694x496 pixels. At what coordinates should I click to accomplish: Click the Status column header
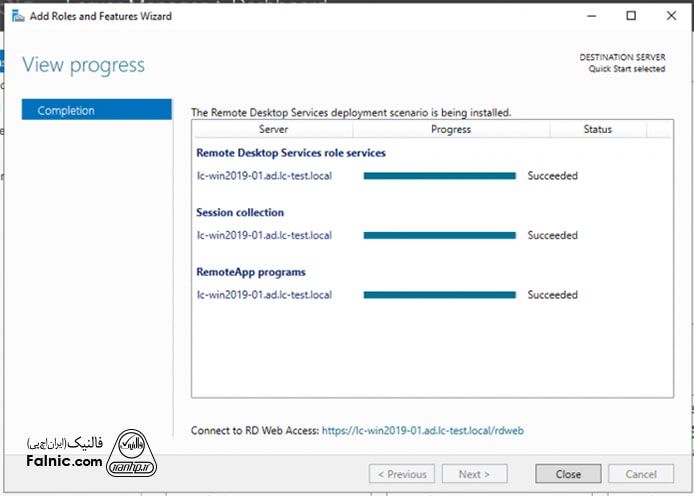tap(597, 129)
